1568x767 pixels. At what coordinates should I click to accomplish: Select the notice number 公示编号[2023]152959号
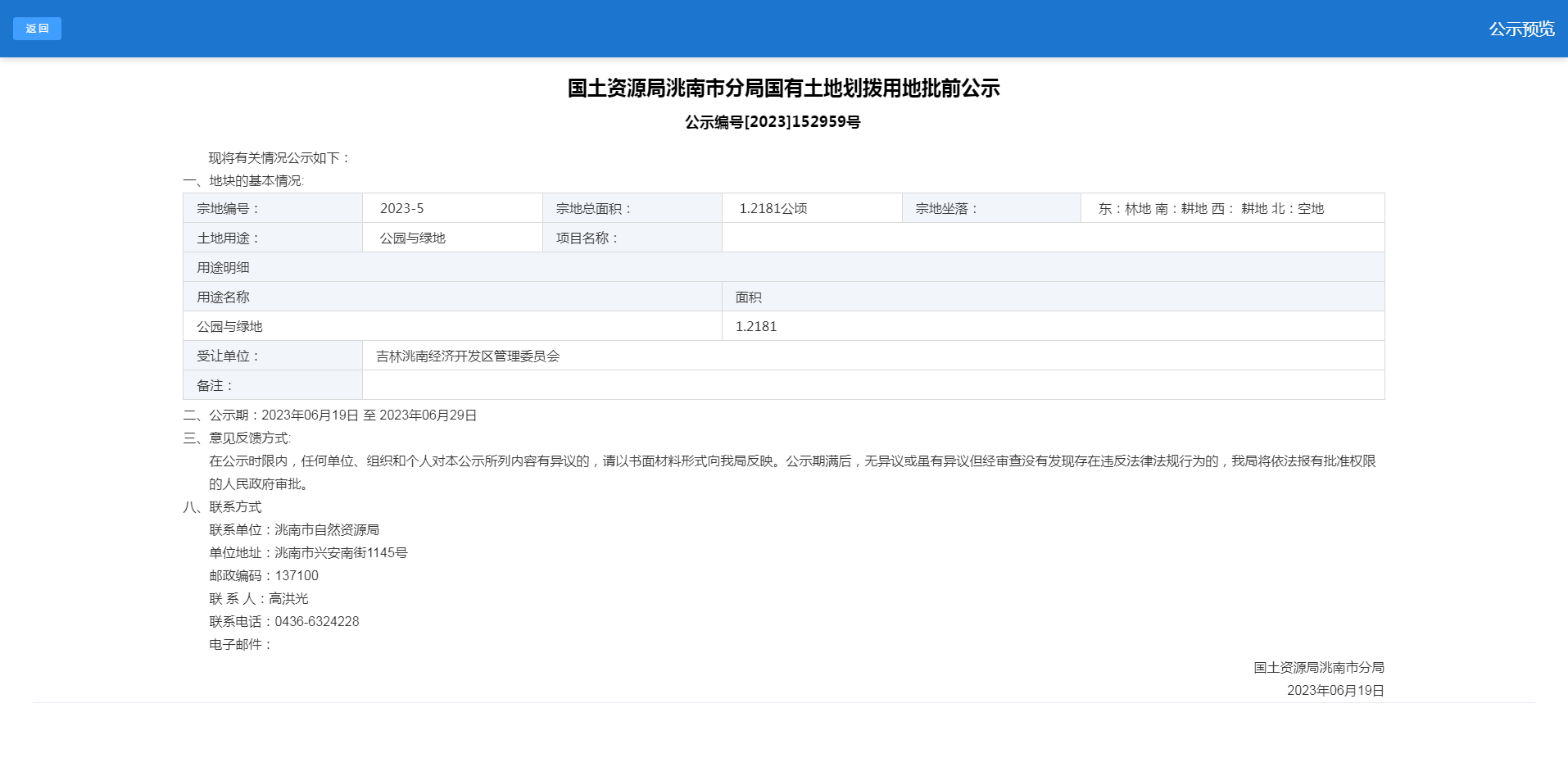[773, 122]
